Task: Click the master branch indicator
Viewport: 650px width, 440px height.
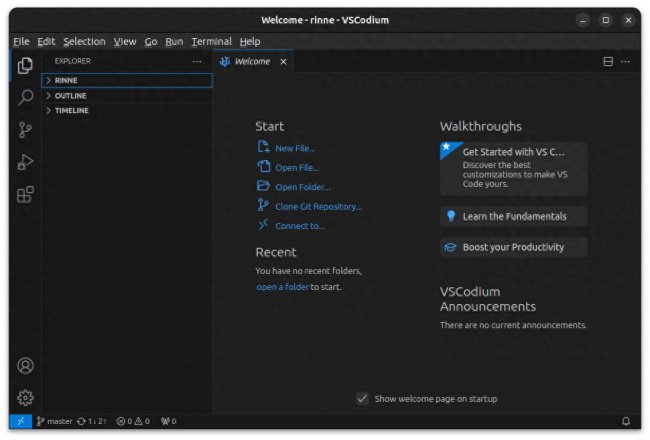Action: (x=54, y=421)
